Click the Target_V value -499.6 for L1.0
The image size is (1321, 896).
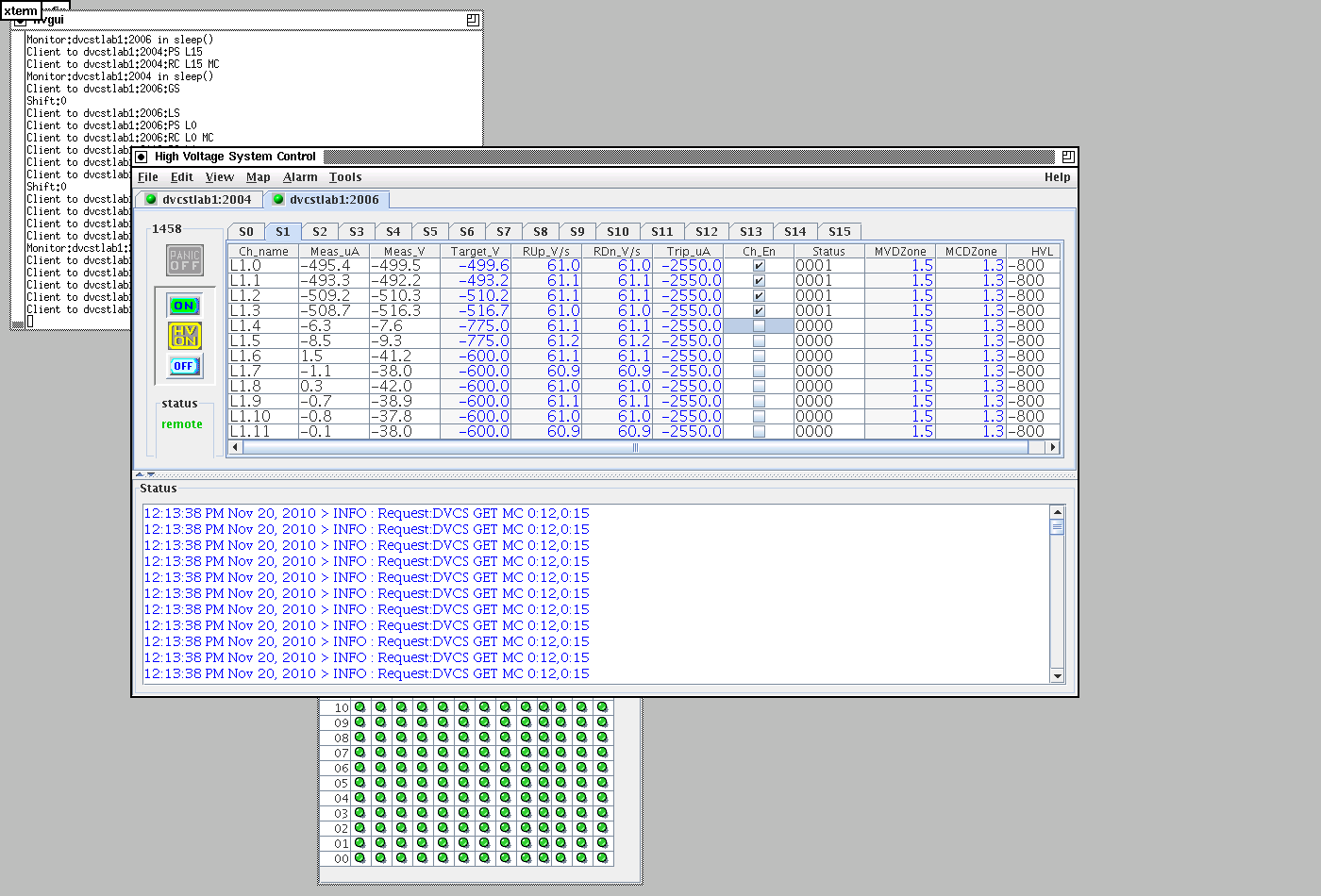point(476,266)
